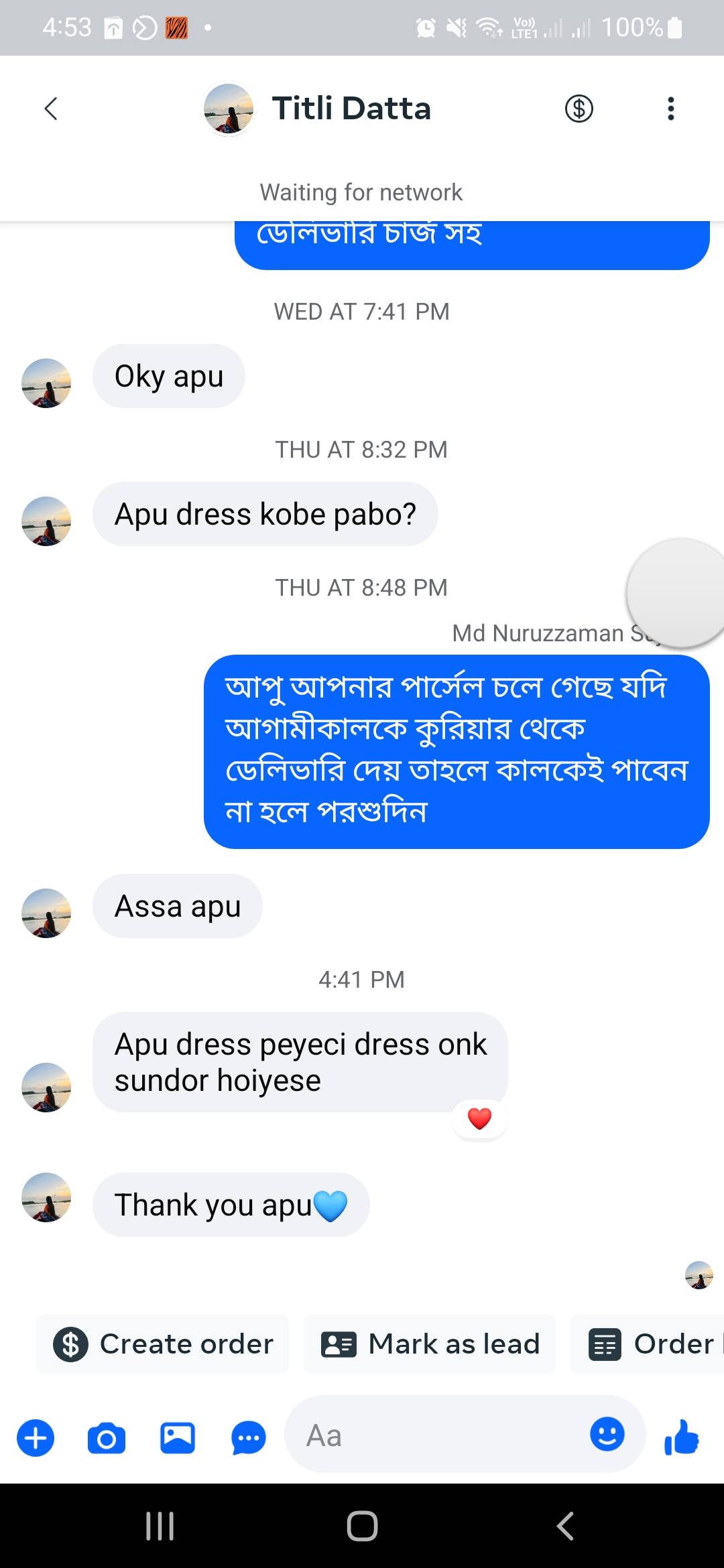The width and height of the screenshot is (724, 1568).
Task: Open the Android recent apps button
Action: 160,1526
